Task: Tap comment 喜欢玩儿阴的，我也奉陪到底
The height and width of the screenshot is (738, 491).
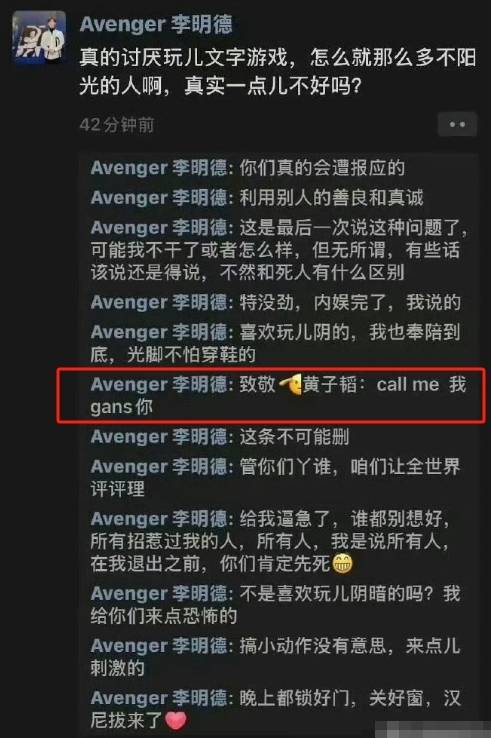Action: point(276,344)
